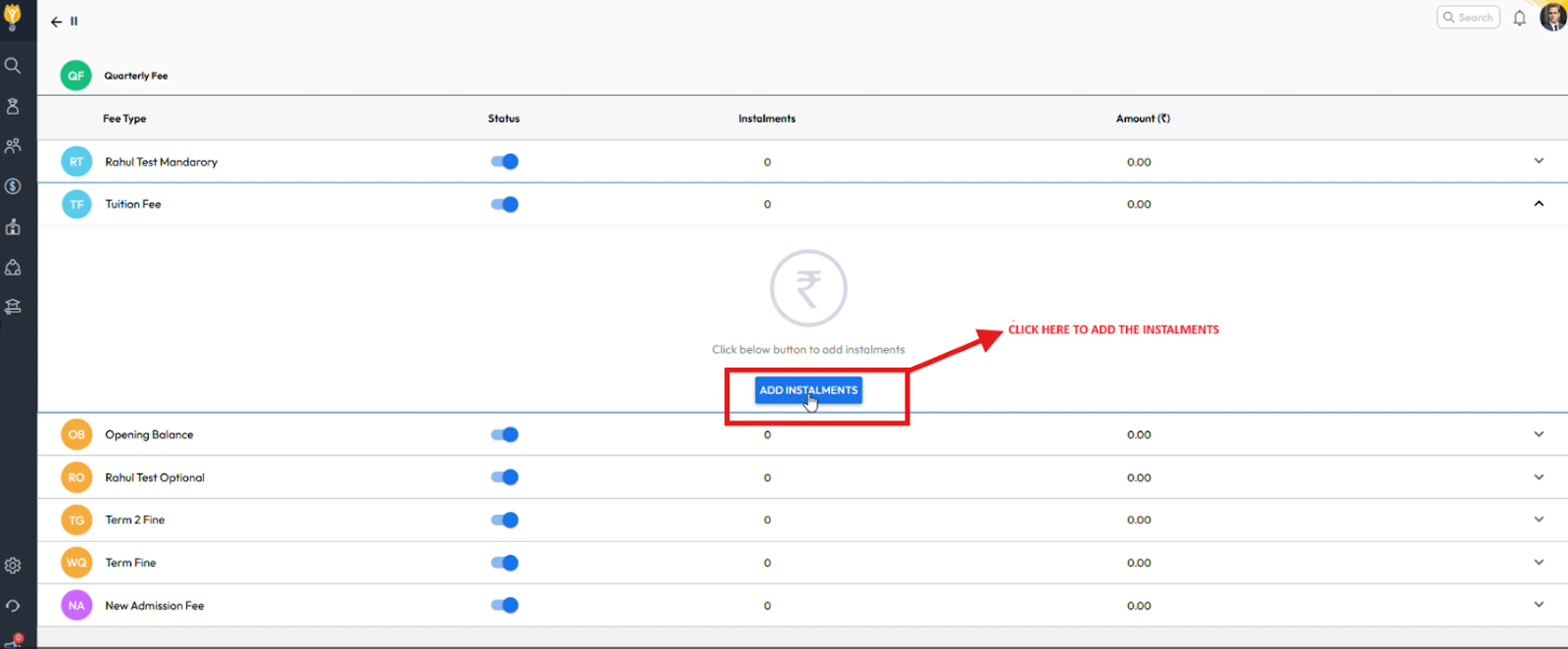
Task: Click the refresh icon in left sidebar
Action: point(13,606)
